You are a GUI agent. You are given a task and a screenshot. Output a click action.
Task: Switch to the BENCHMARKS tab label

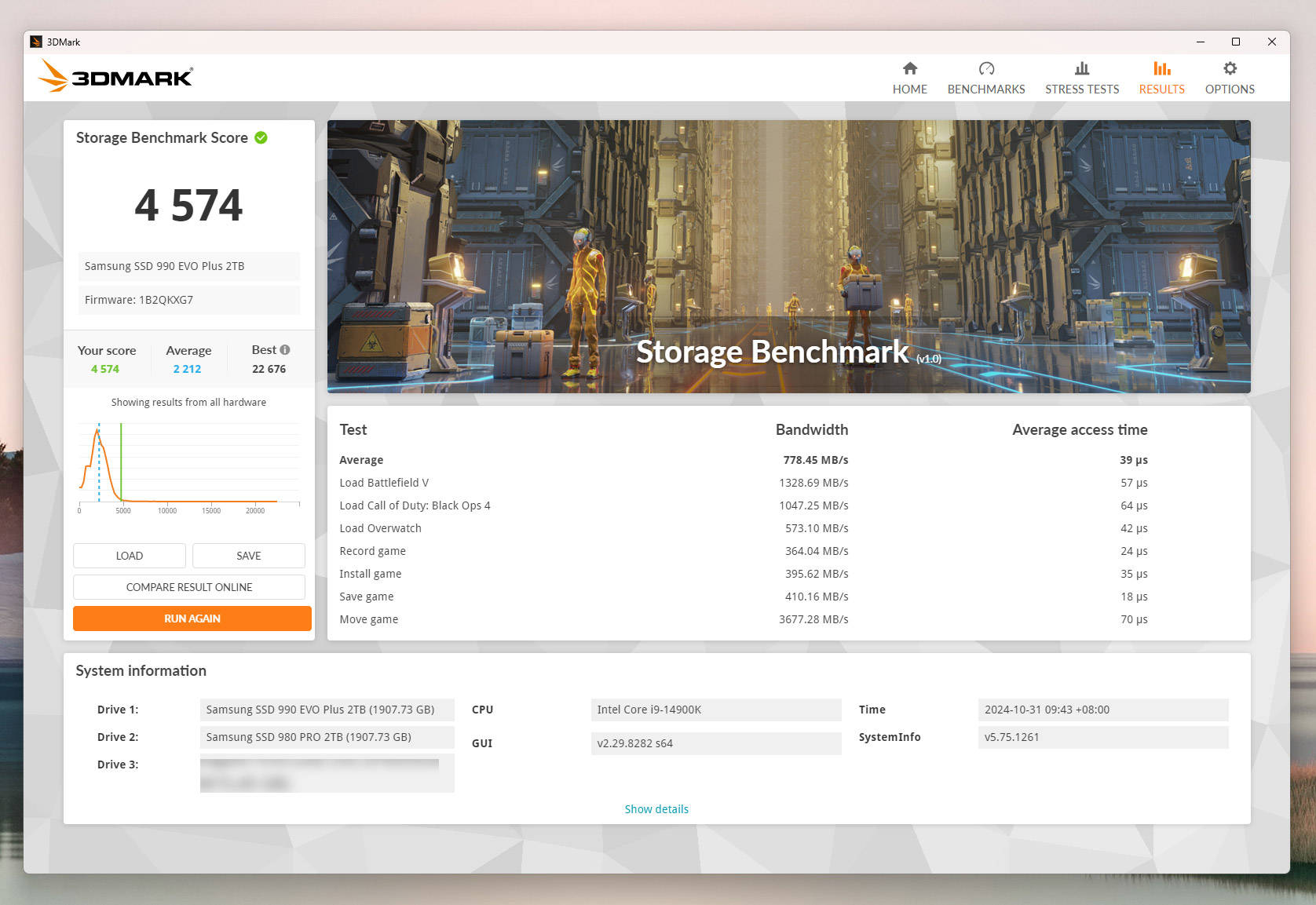[x=986, y=89]
